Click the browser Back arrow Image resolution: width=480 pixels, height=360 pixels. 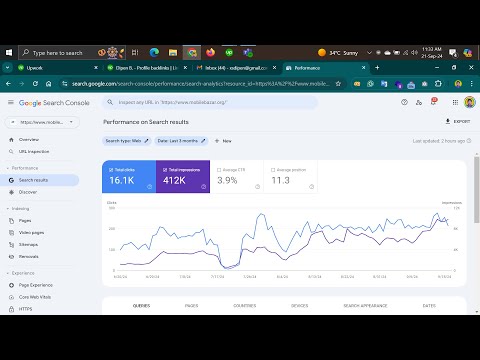tap(9, 84)
